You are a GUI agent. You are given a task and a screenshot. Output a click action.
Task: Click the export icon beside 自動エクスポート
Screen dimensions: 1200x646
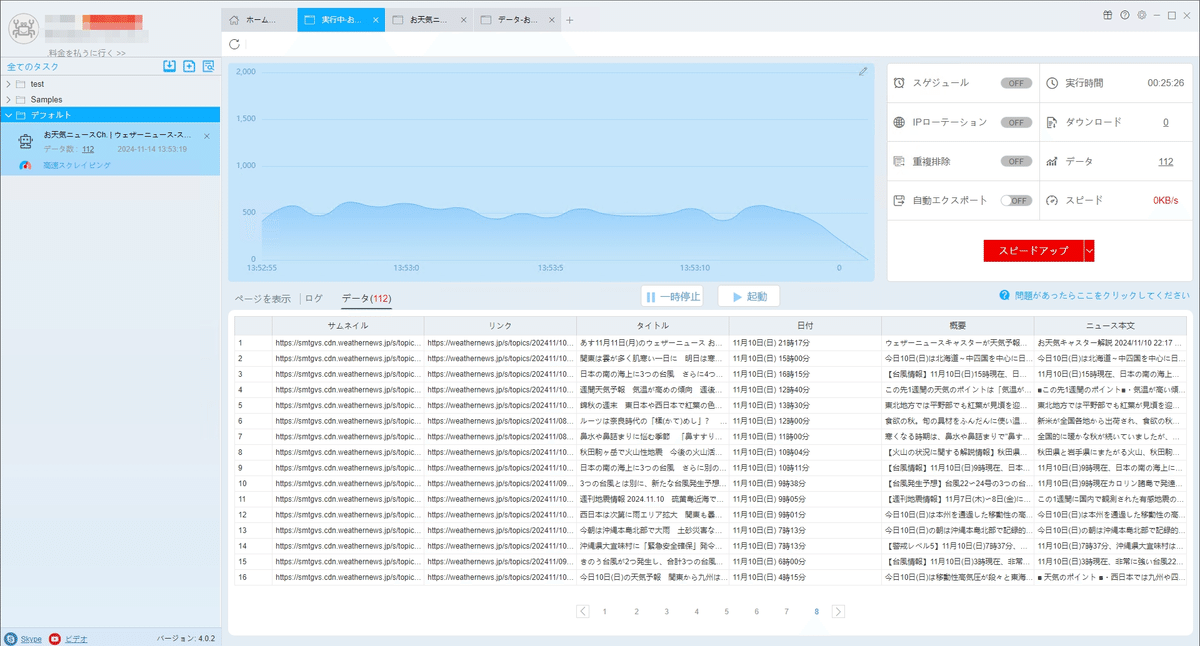pos(900,200)
